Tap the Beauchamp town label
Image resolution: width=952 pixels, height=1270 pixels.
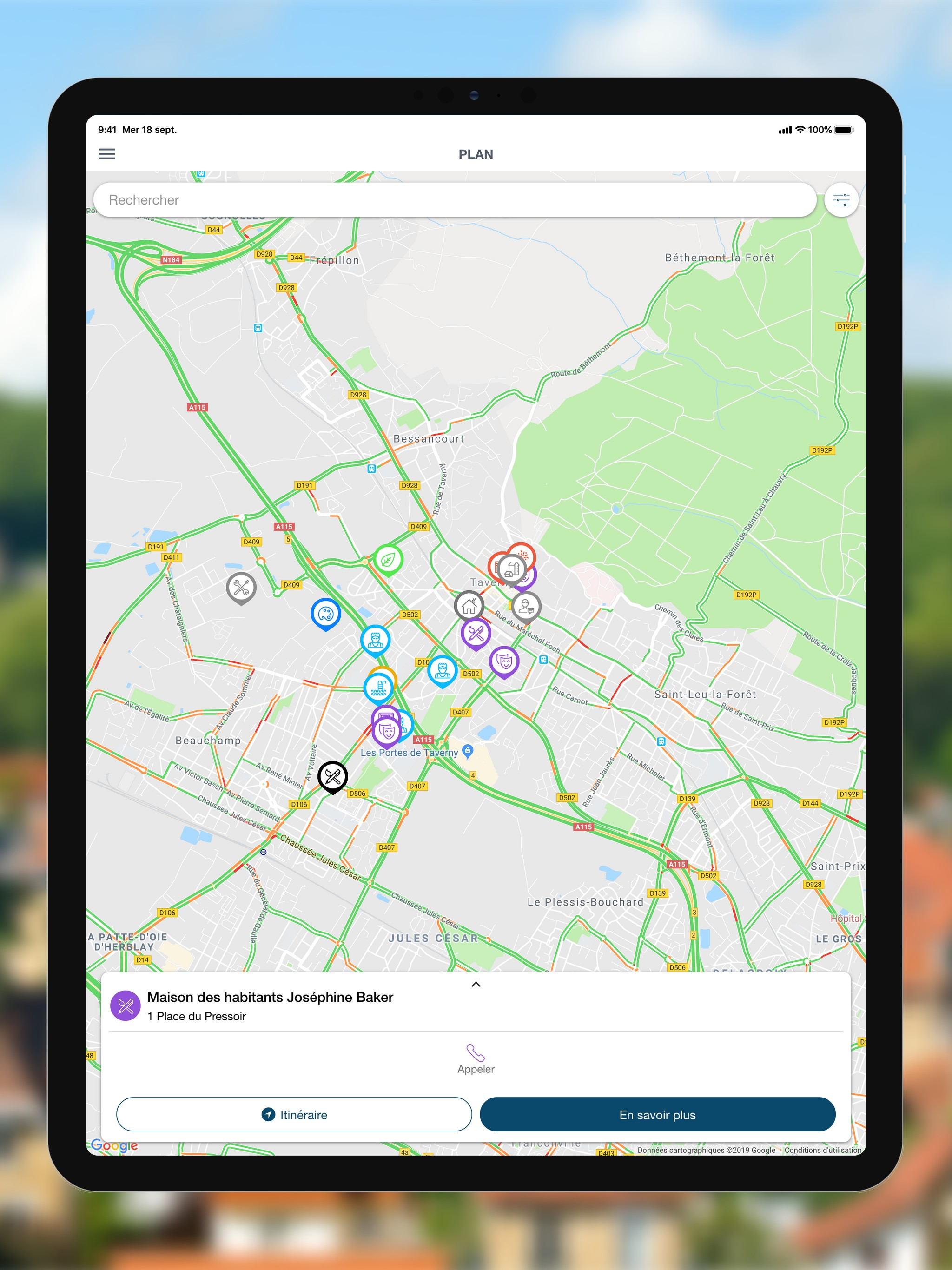click(208, 740)
